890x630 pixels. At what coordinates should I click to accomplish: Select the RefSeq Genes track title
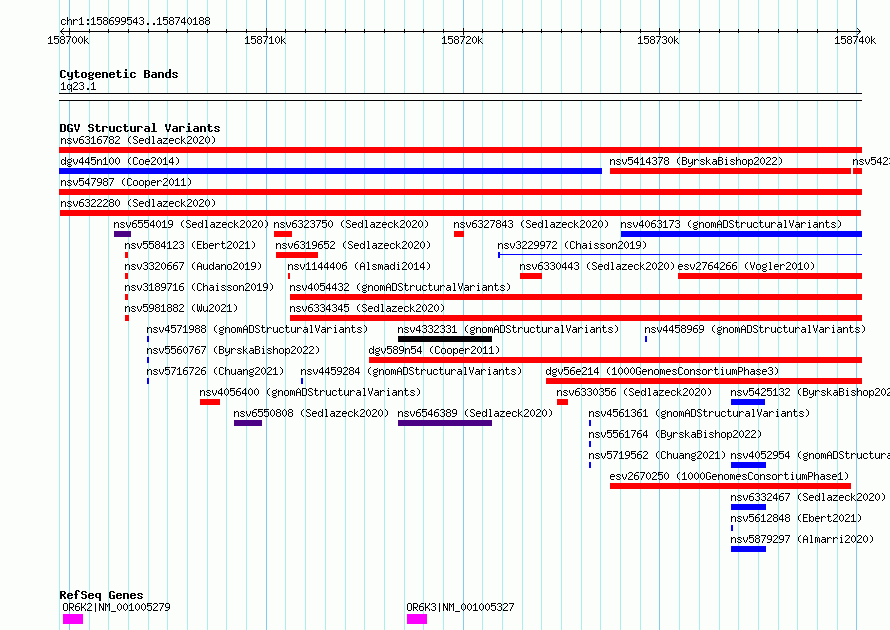(101, 595)
